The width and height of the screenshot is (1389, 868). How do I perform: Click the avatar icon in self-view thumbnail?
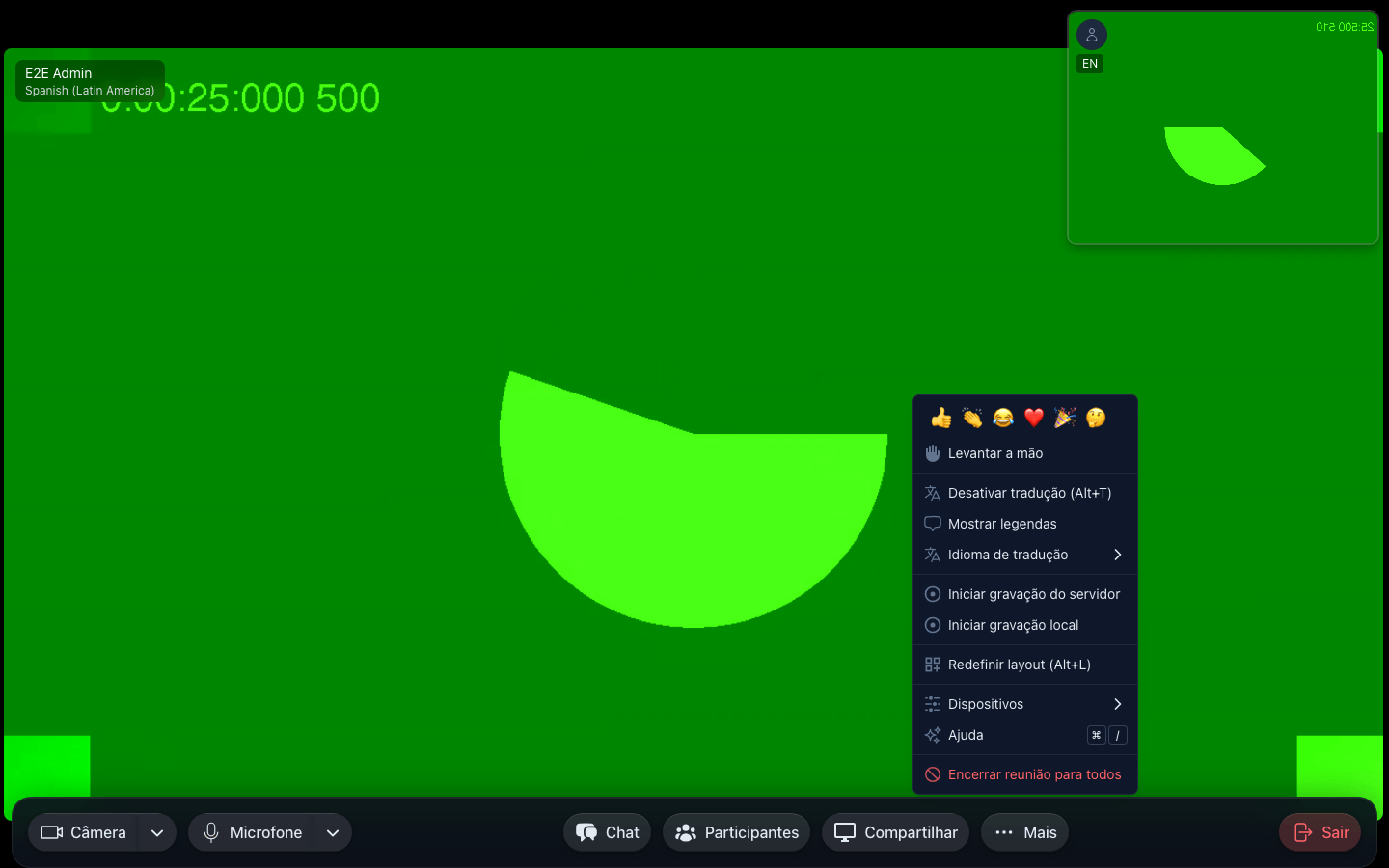click(x=1092, y=35)
